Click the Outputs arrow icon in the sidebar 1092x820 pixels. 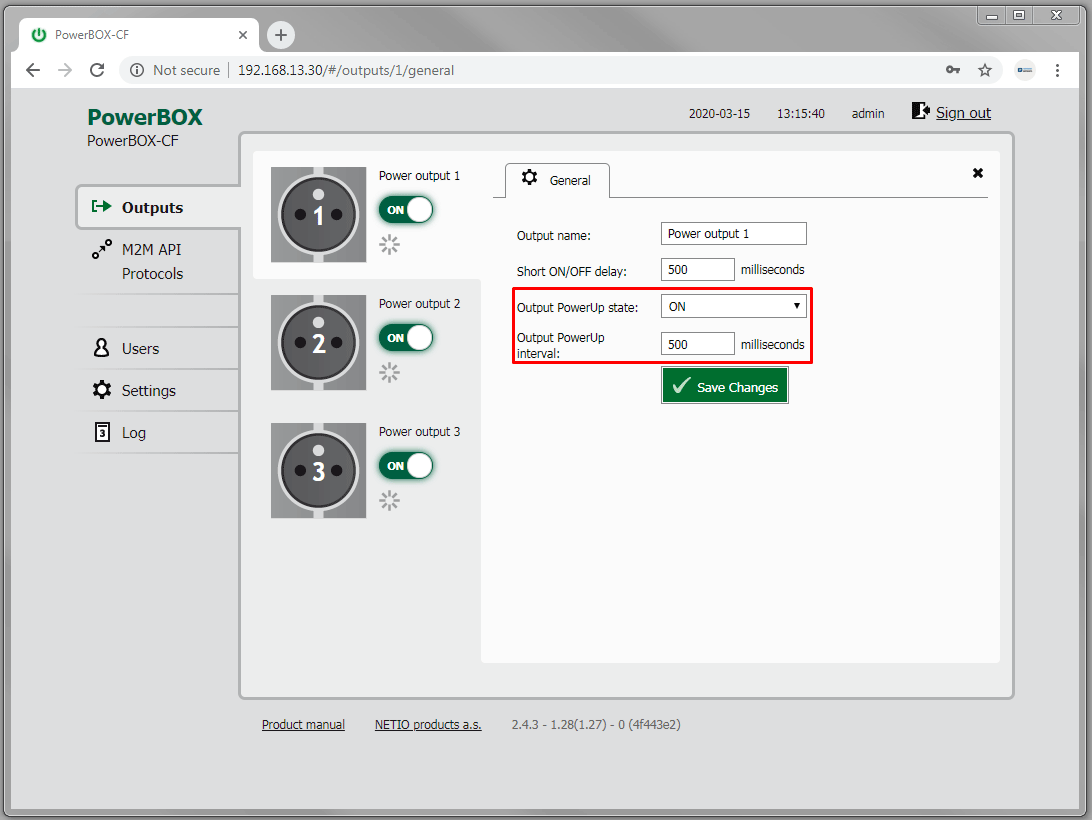pyautogui.click(x=102, y=206)
